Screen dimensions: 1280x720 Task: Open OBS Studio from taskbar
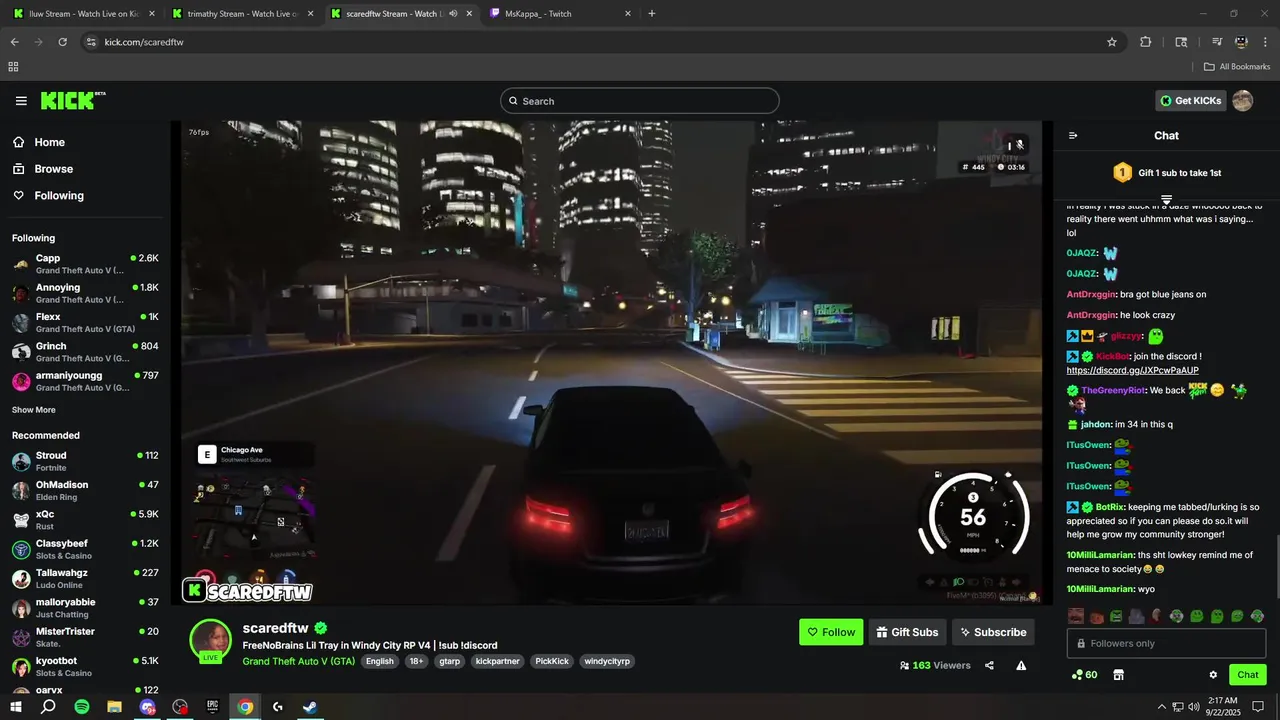tap(180, 707)
